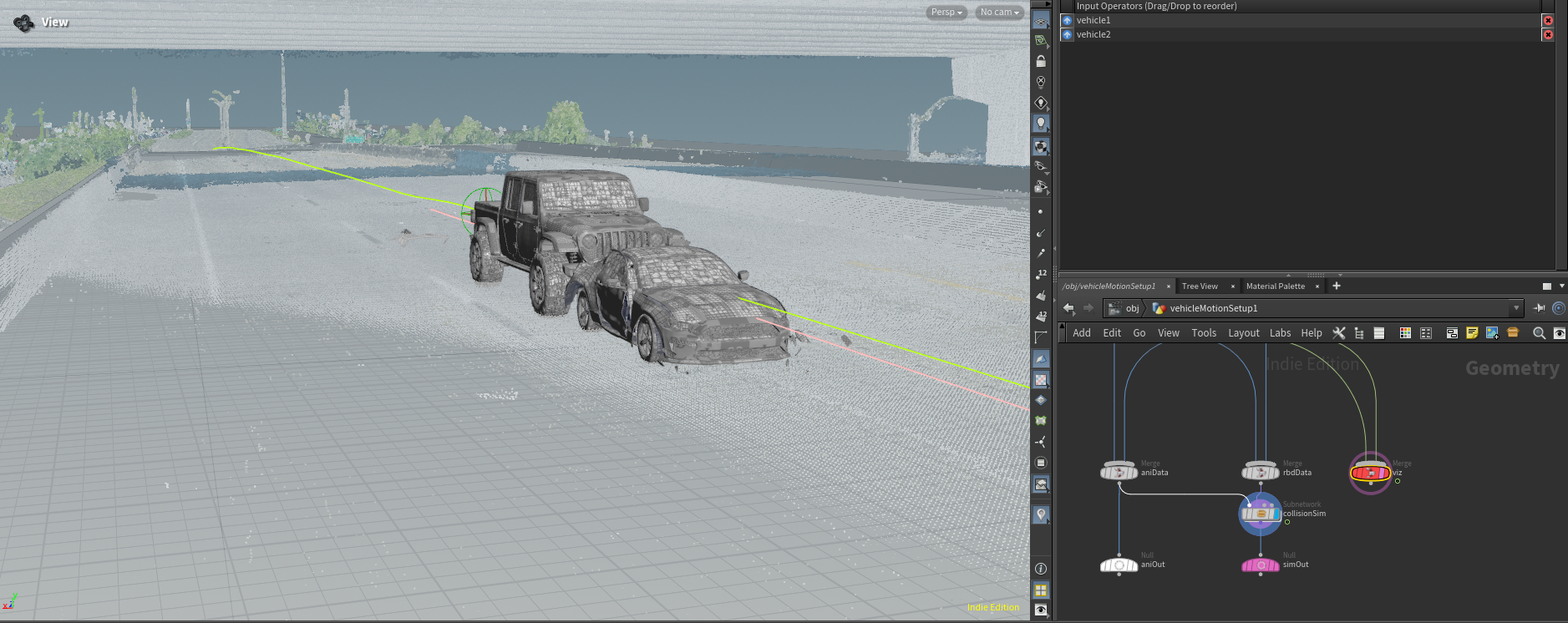This screenshot has width=1568, height=623.
Task: Select vehicle1 in Input Operators list
Action: click(1300, 20)
